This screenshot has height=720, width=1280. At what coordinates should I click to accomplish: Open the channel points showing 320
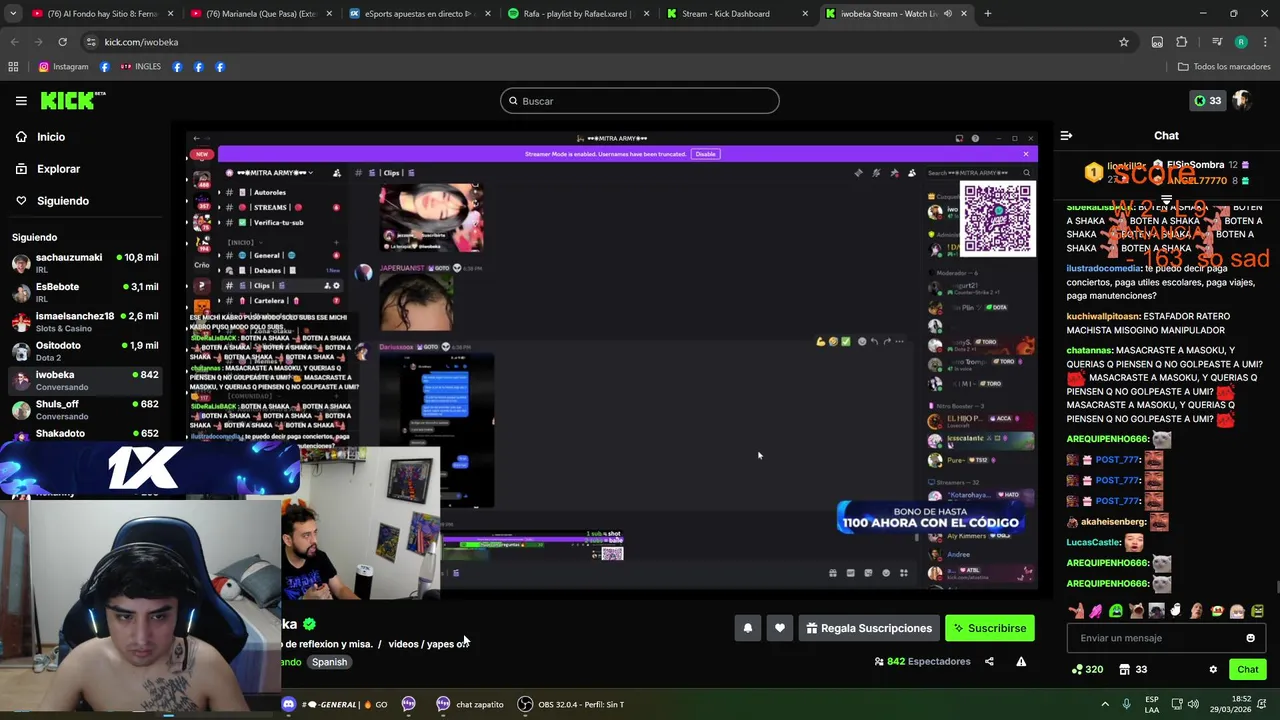(1088, 670)
